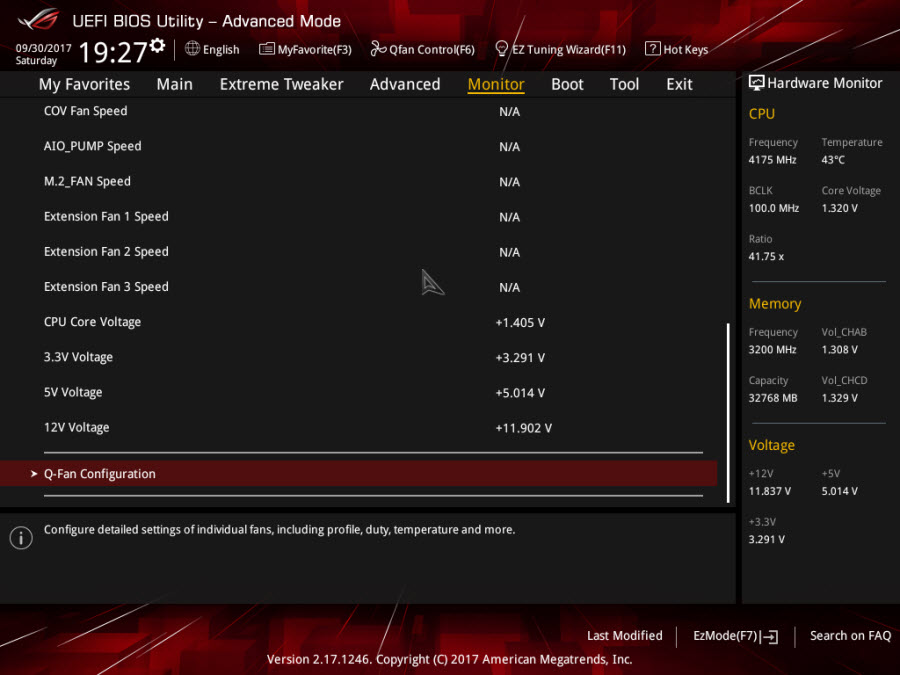This screenshot has height=675, width=900.
Task: Click N/A value for M.2_FAN Speed
Action: 510,182
